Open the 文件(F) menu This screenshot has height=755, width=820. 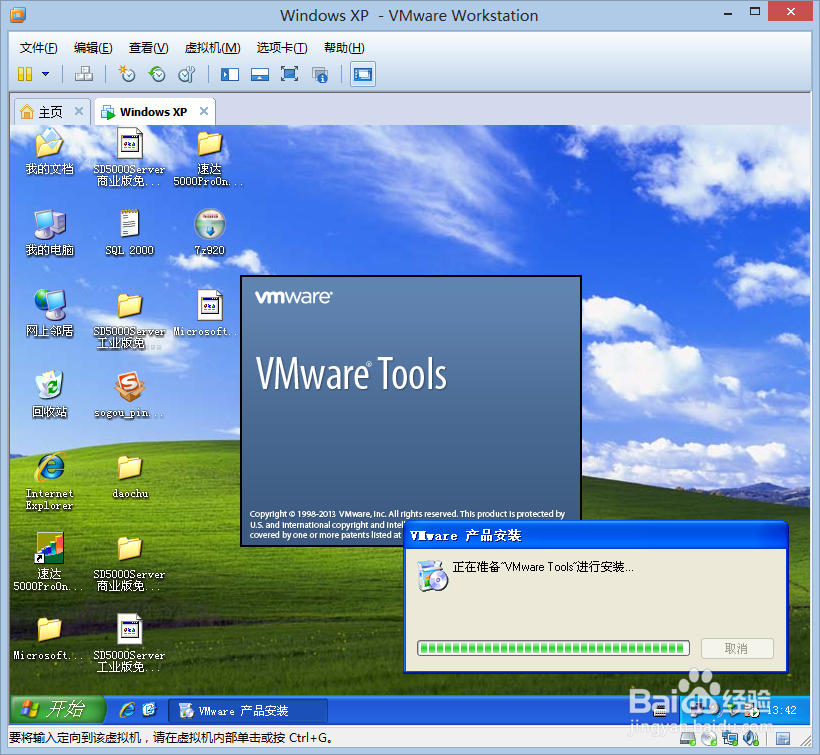tap(38, 48)
